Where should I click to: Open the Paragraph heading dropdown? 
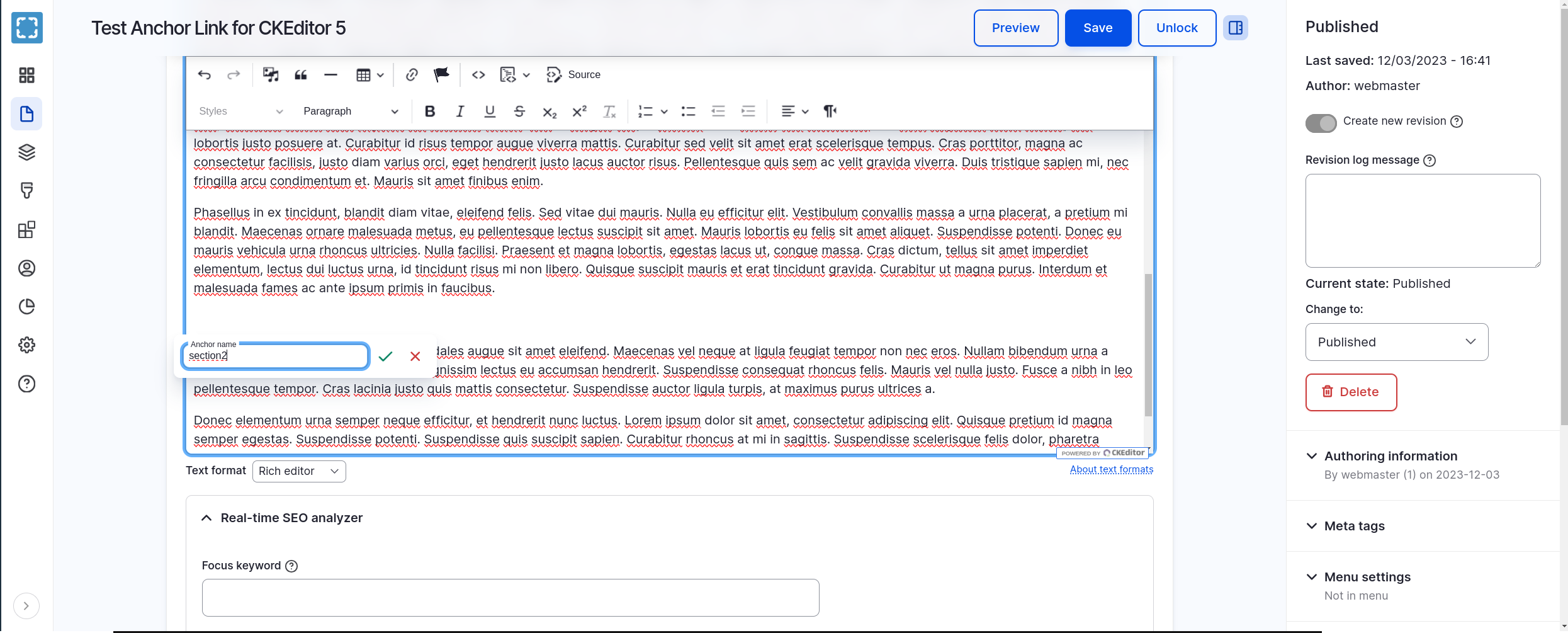click(350, 111)
